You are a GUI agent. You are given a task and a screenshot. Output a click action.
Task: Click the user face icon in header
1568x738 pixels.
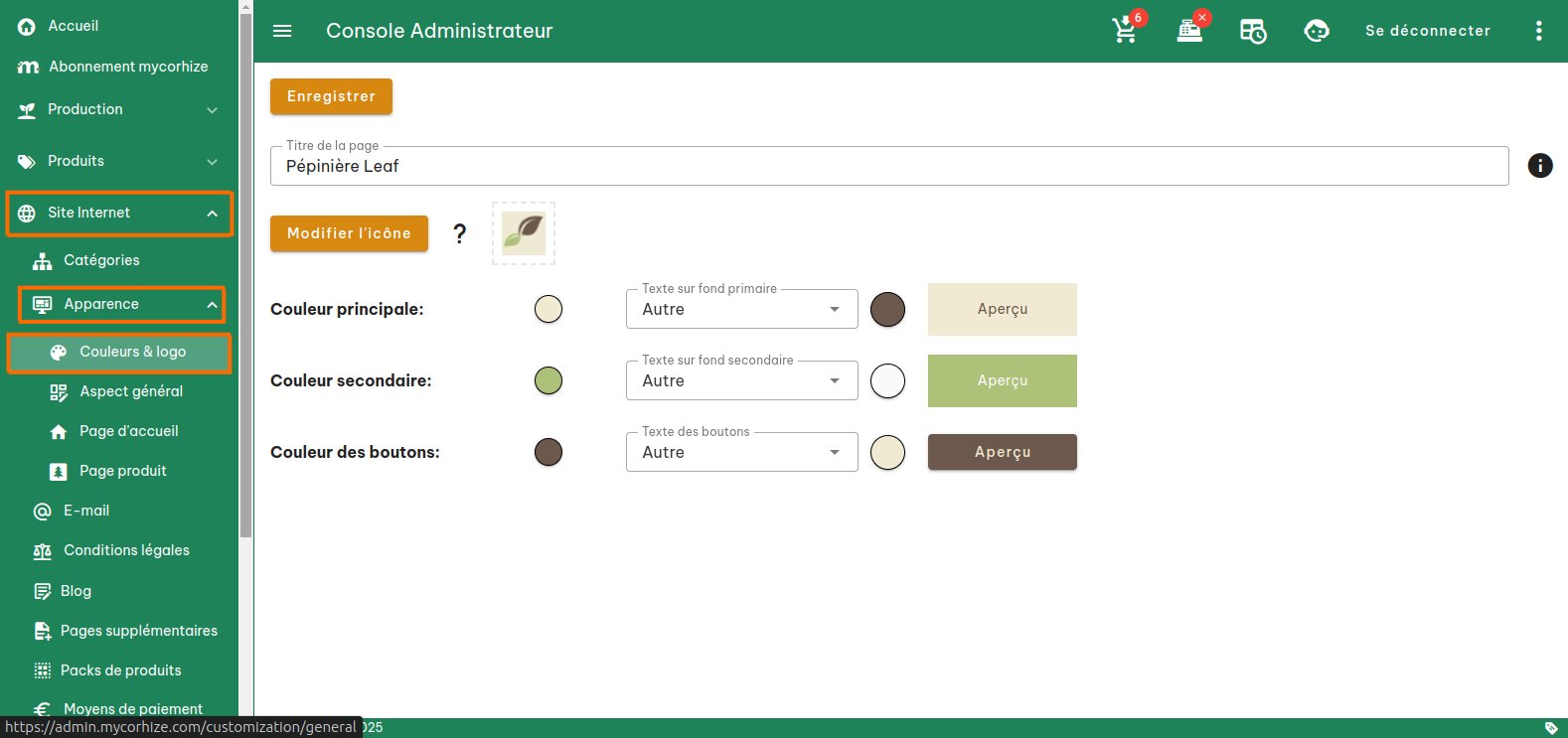pos(1317,31)
